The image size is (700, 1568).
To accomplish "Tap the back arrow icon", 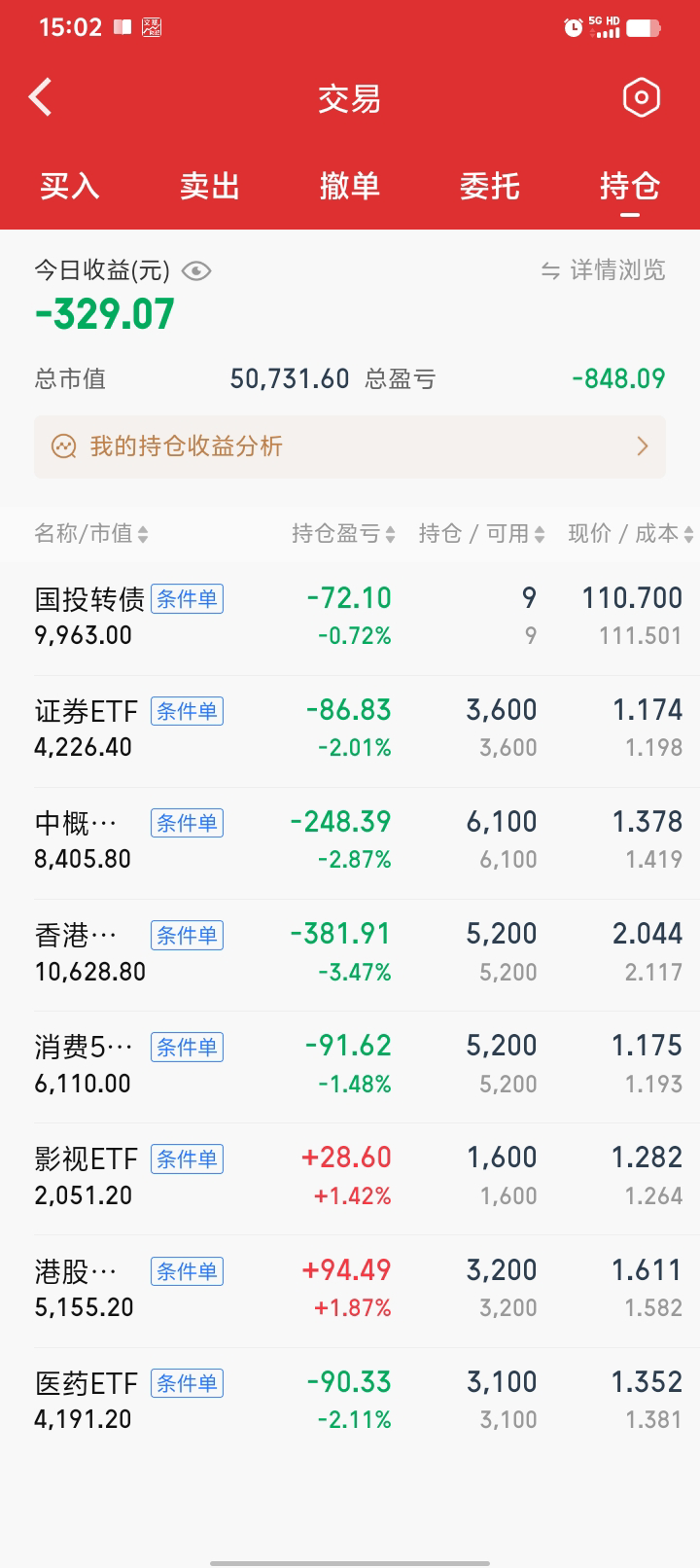I will click(x=41, y=97).
